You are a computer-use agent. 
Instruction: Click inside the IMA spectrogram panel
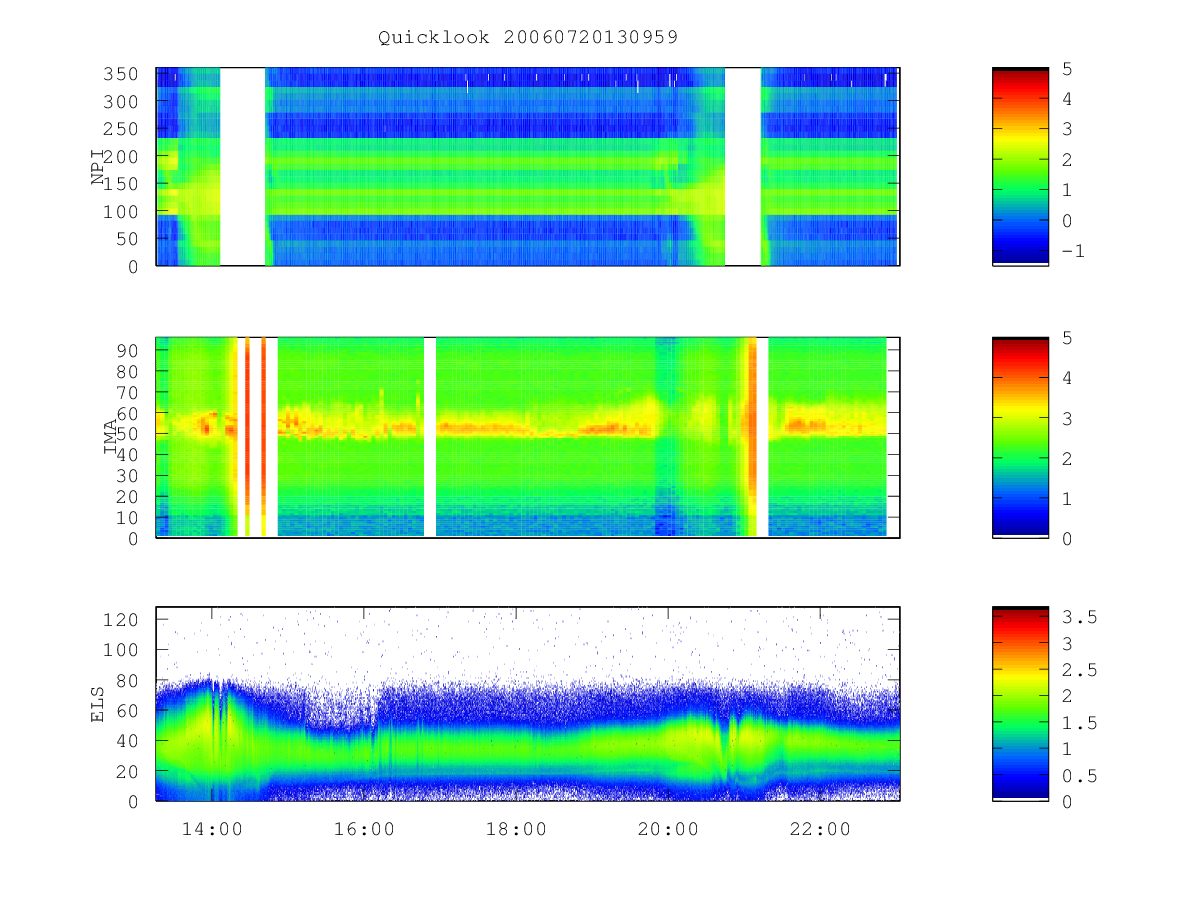pyautogui.click(x=528, y=437)
